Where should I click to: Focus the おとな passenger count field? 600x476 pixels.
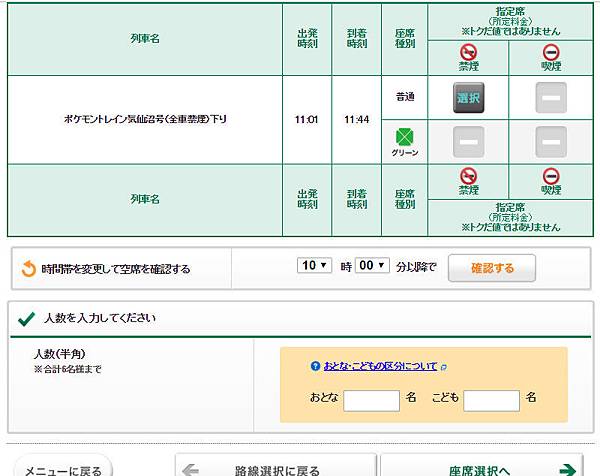point(372,401)
